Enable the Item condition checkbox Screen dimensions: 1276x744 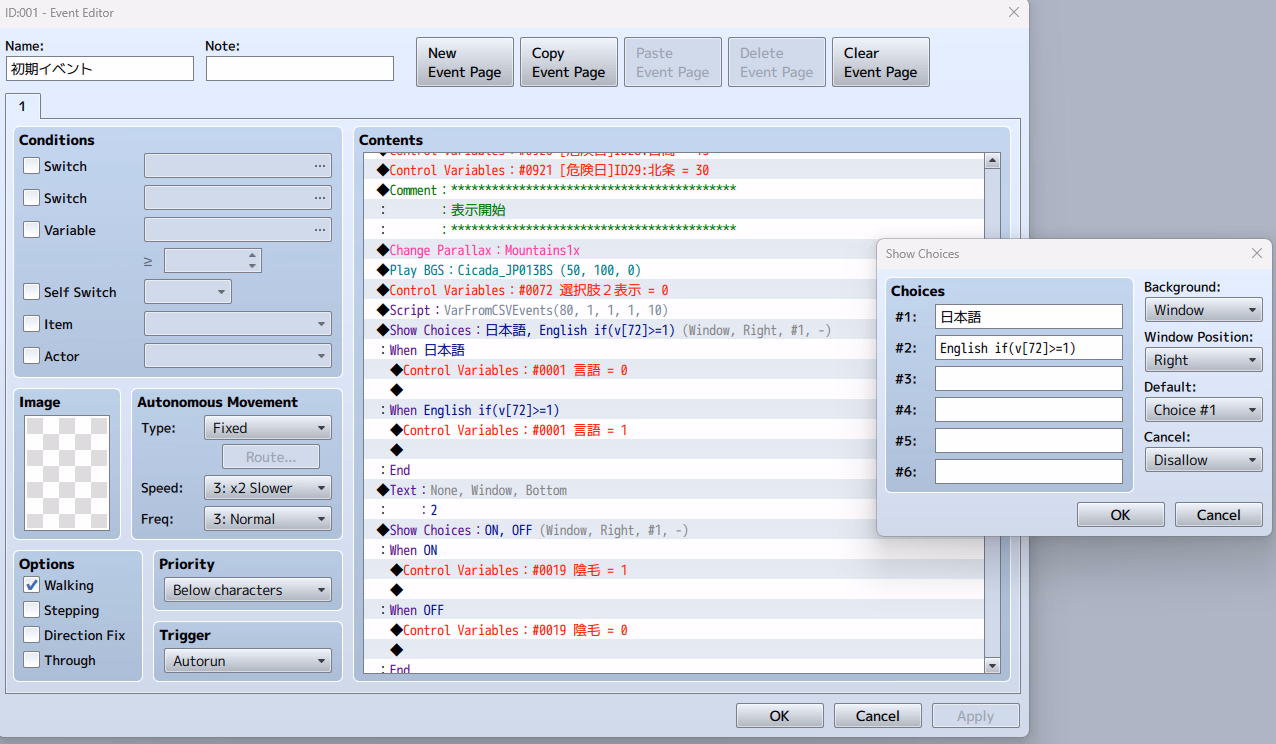pos(32,324)
